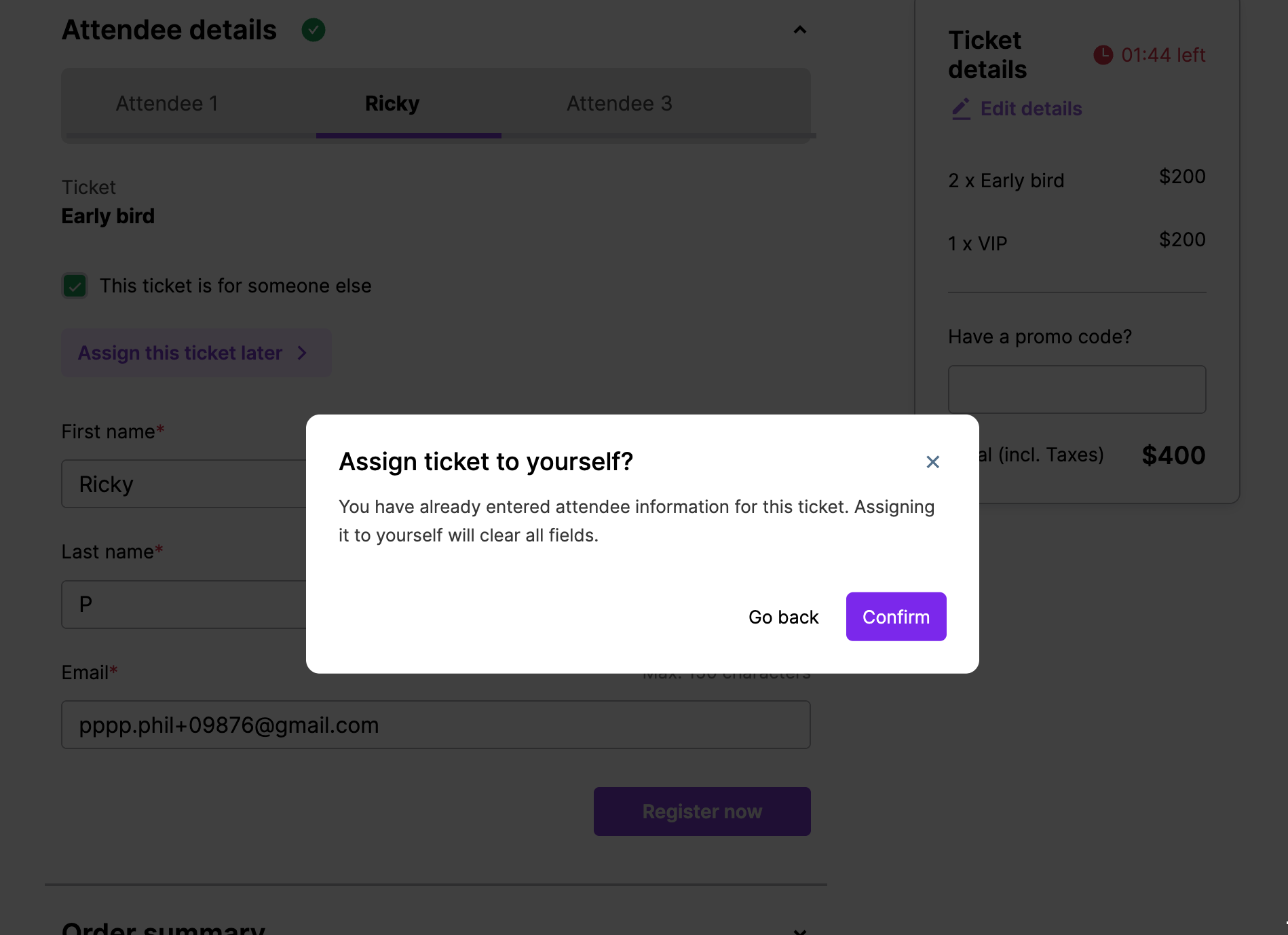Uncheck This ticket is for someone else

click(75, 286)
